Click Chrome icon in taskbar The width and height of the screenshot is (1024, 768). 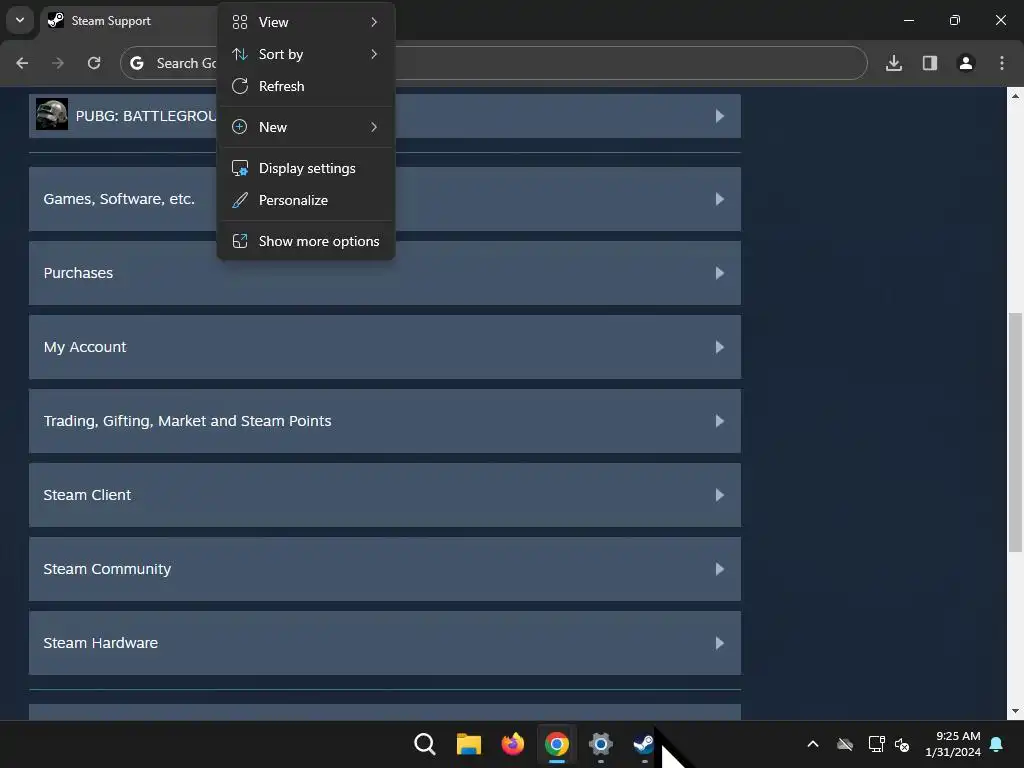pos(556,744)
